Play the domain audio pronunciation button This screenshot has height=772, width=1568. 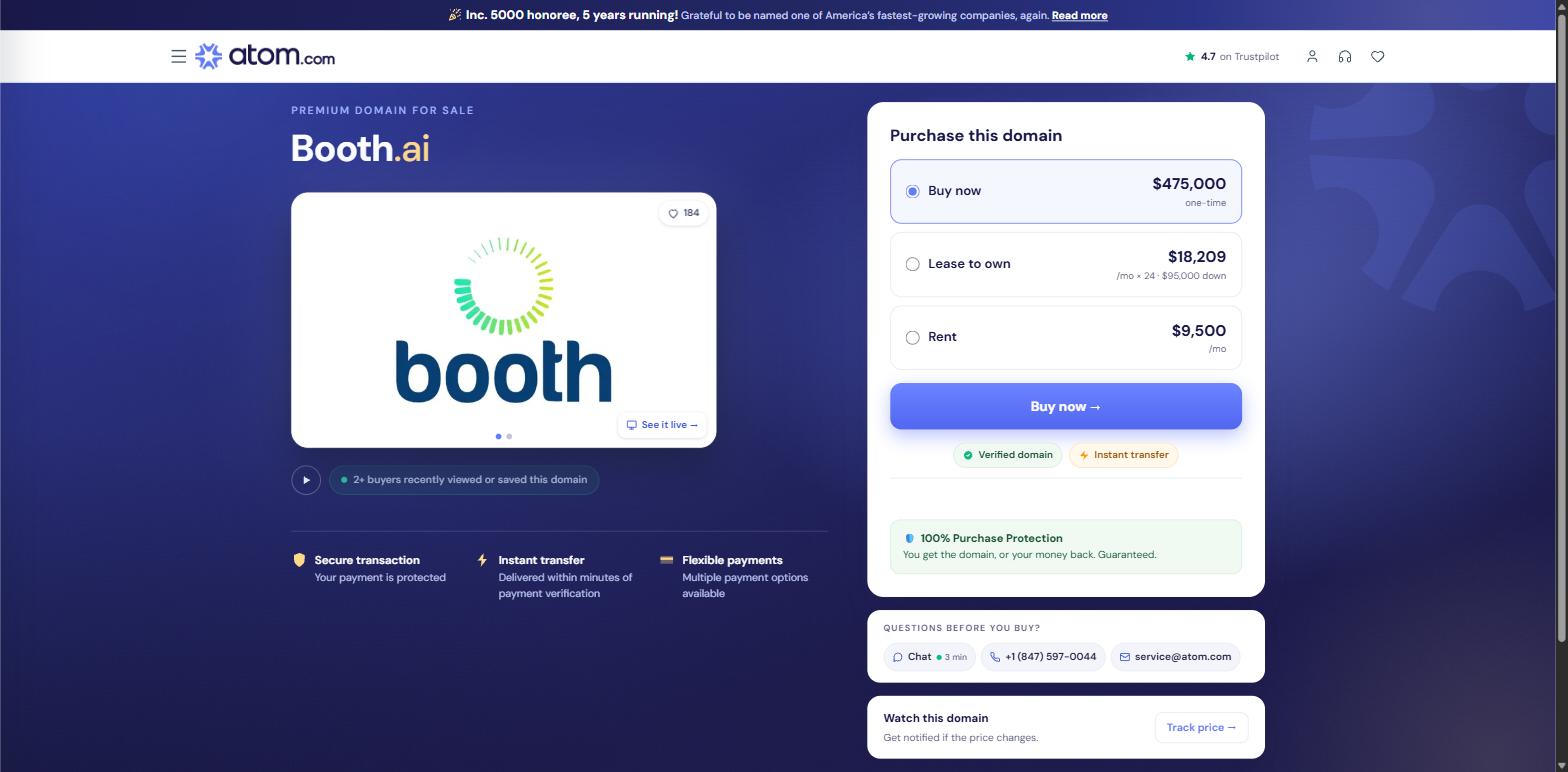pyautogui.click(x=306, y=480)
